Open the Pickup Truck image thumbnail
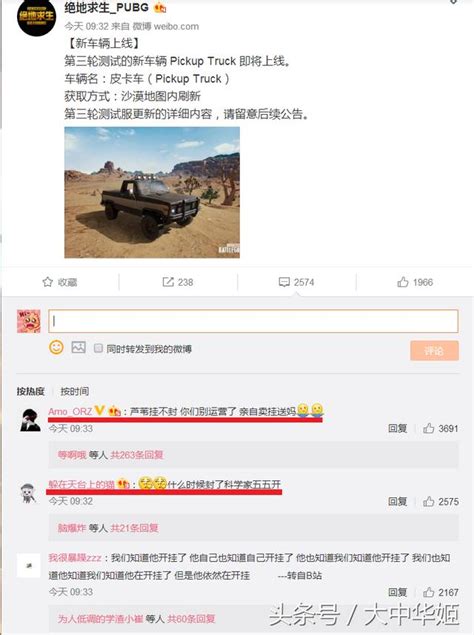The image size is (474, 635). 152,192
